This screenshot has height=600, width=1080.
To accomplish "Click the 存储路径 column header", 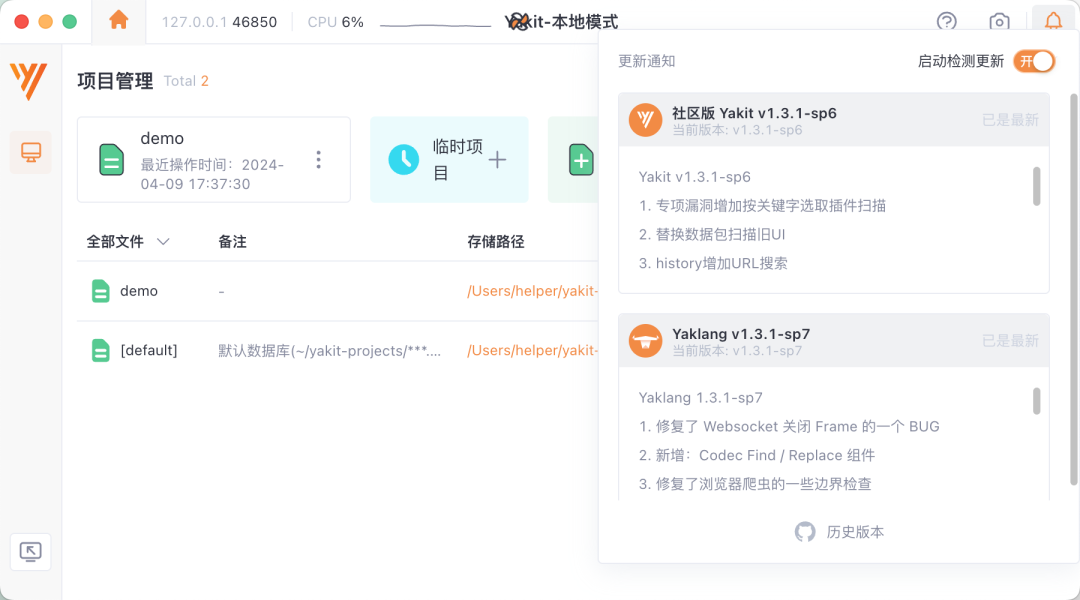I will coord(495,242).
